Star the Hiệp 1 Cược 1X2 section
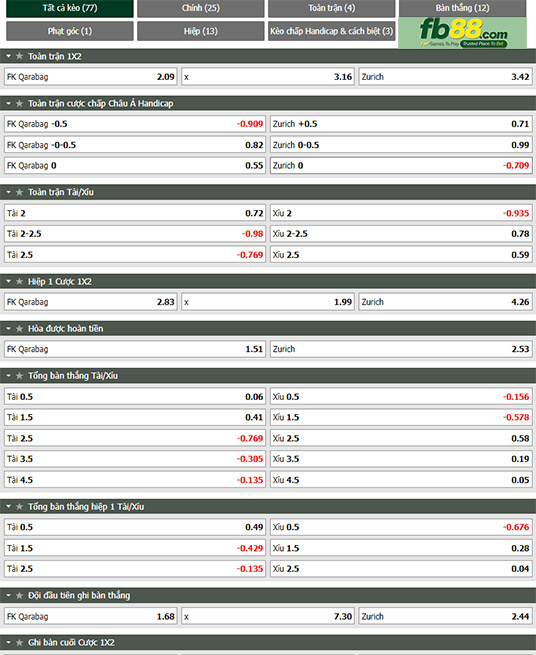 [x=19, y=282]
